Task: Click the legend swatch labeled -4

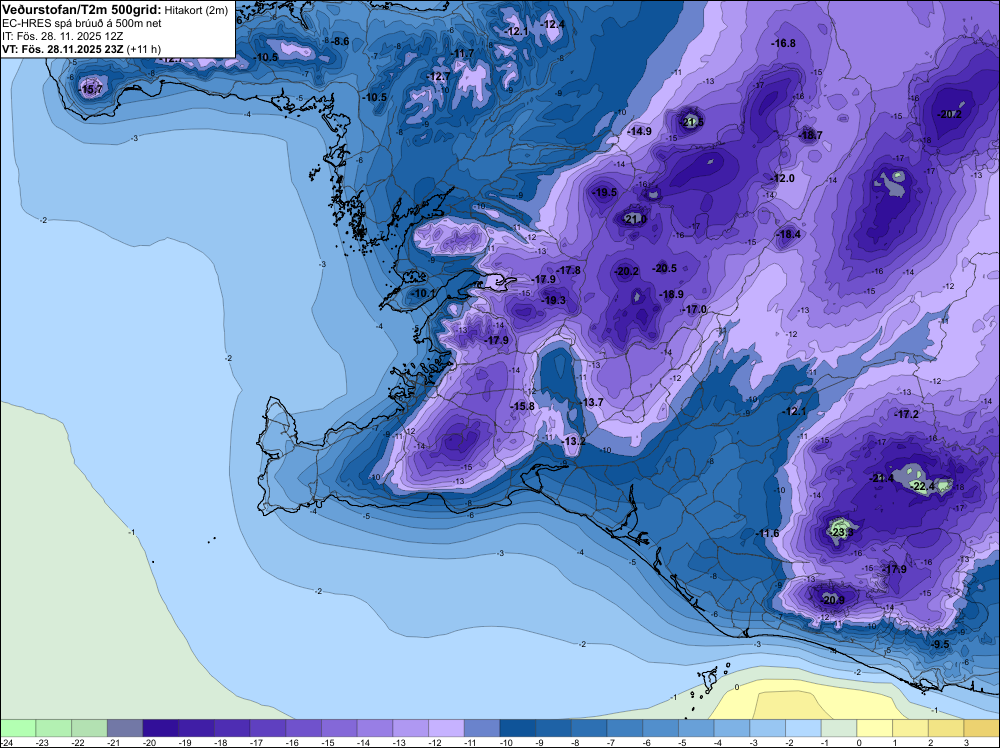Action: (x=732, y=728)
